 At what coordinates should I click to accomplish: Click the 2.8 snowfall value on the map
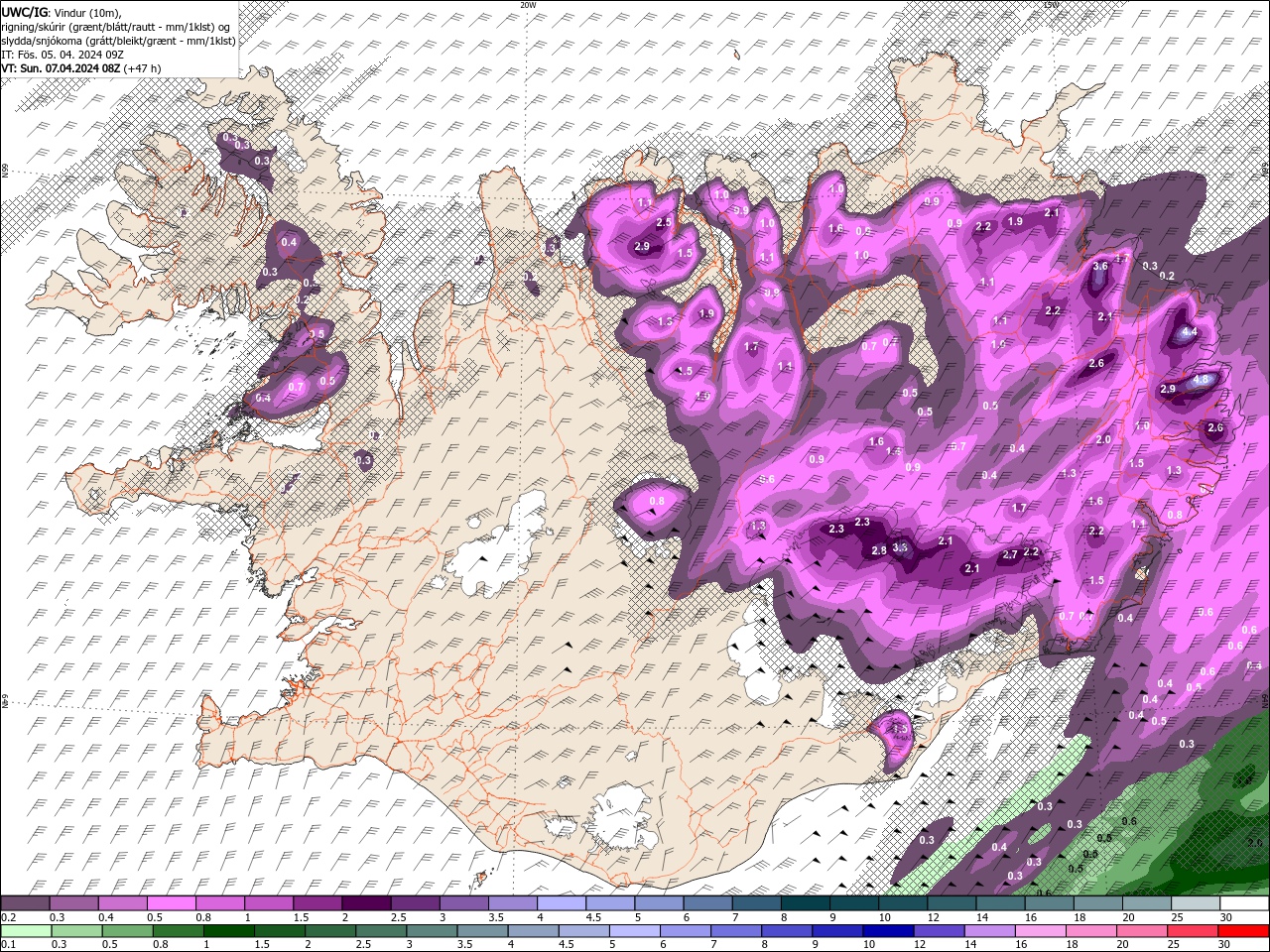(878, 550)
